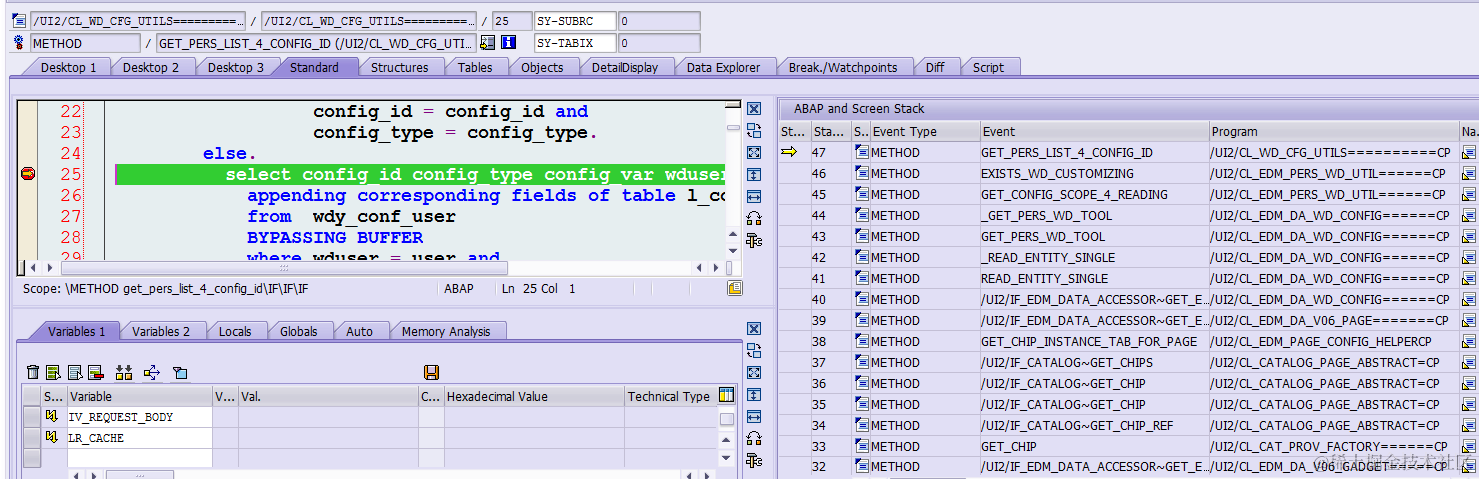
Task: Switch to the Desktop 1 tab
Action: pyautogui.click(x=68, y=67)
